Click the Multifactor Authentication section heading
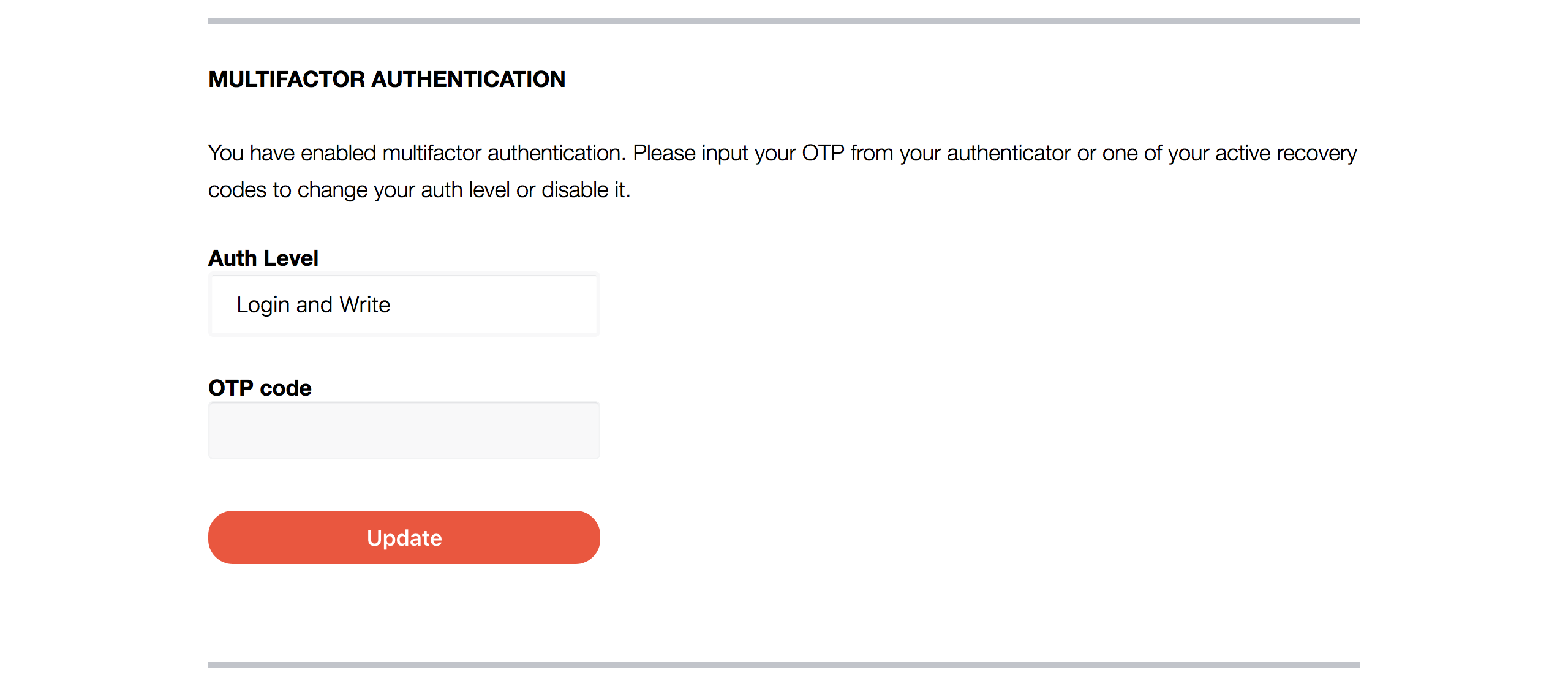Screen dimensions: 1568x689 [386, 79]
